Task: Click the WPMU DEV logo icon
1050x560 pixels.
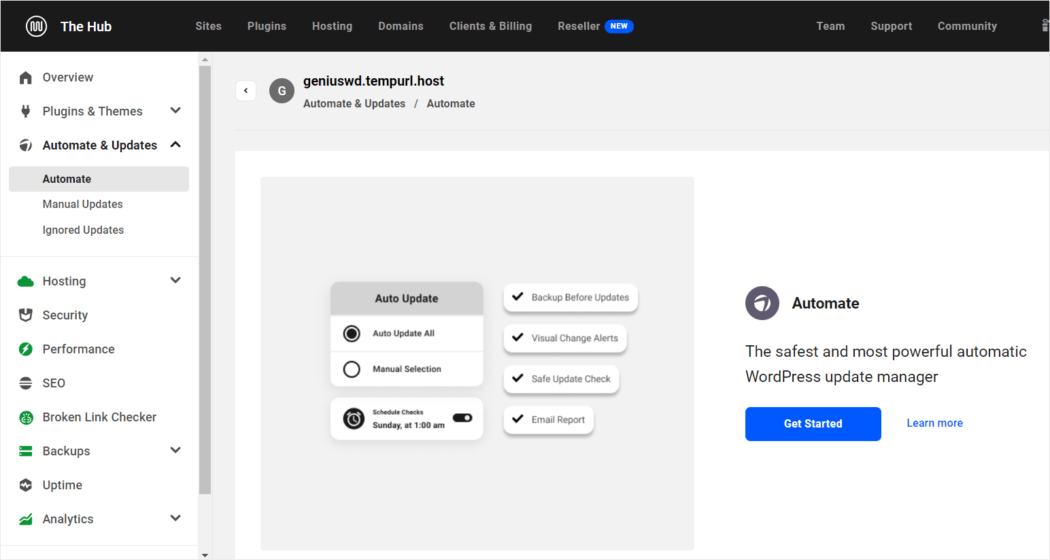Action: (36, 26)
